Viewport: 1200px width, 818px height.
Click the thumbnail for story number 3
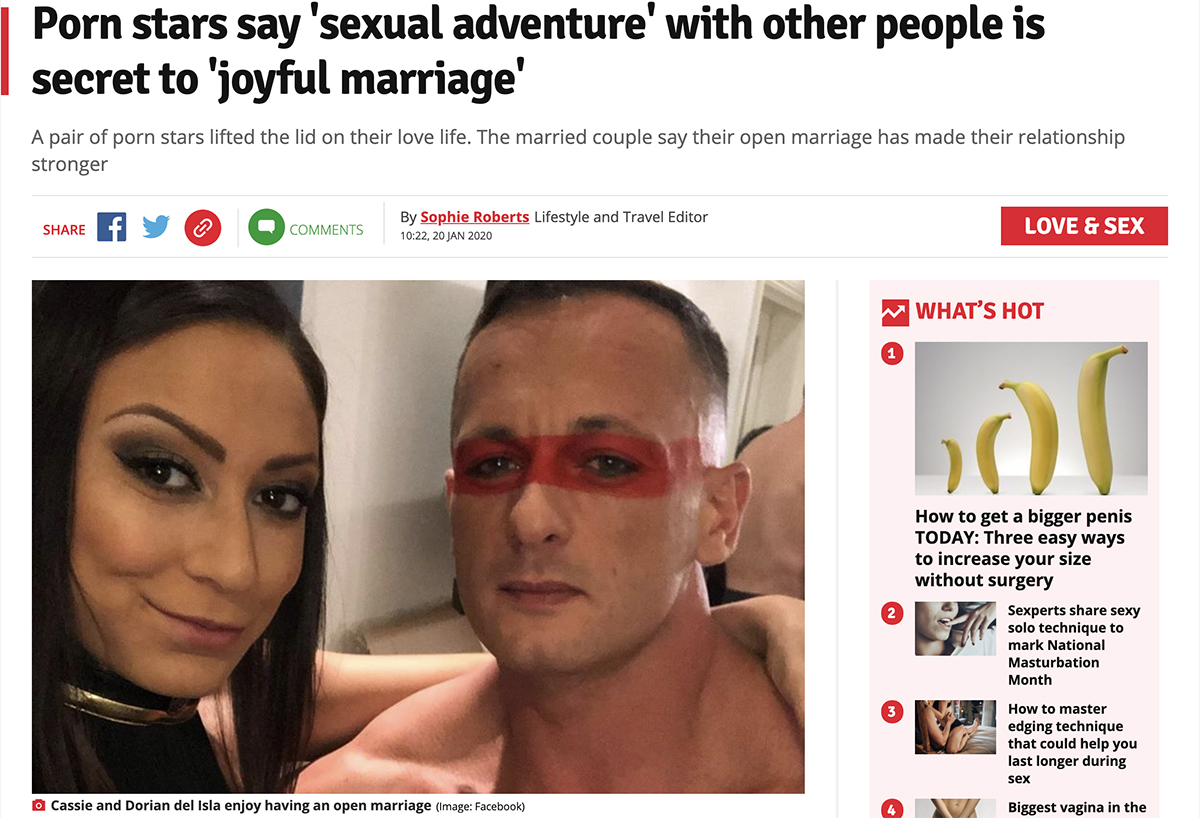[x=956, y=727]
